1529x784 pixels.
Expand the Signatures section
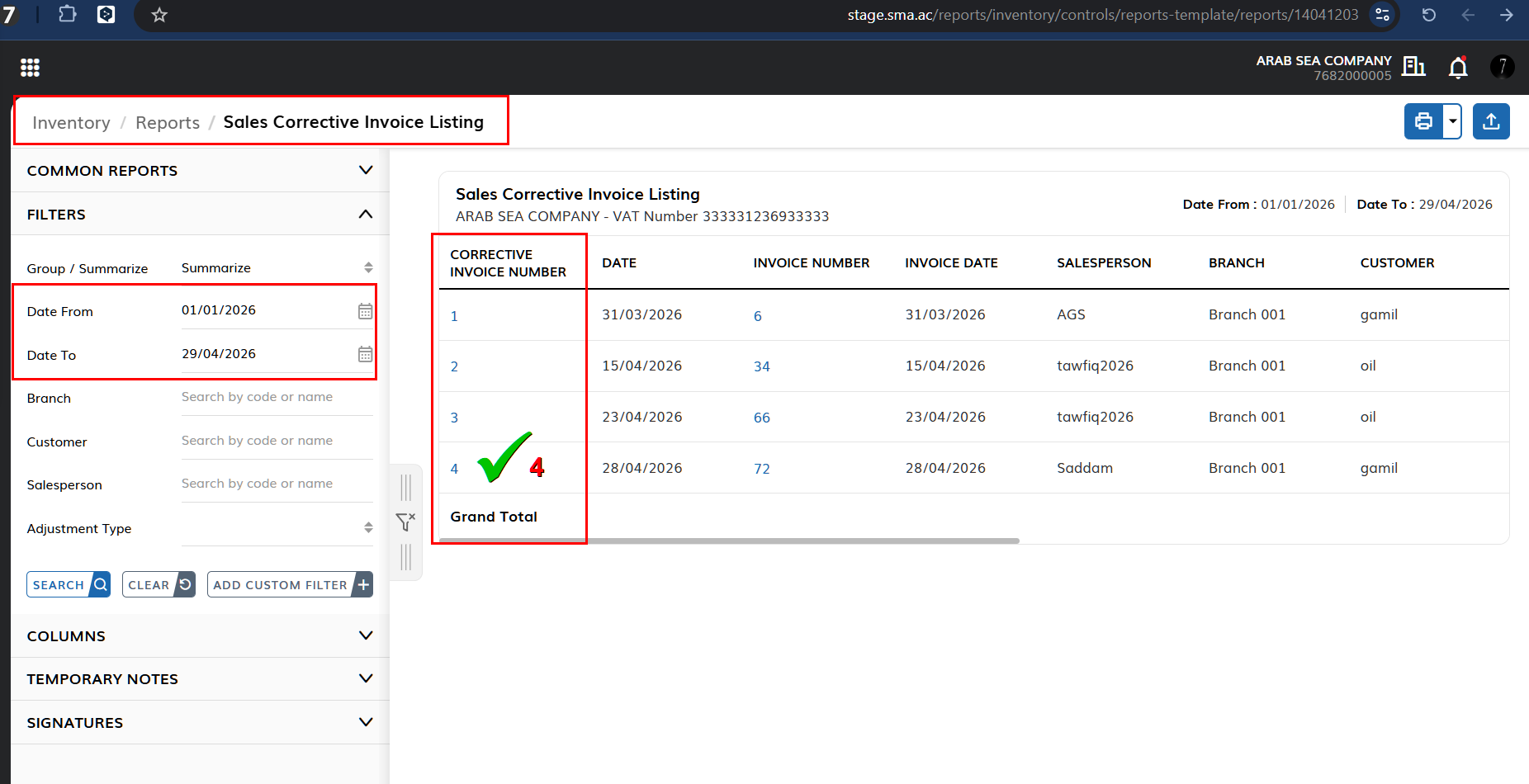tap(200, 723)
